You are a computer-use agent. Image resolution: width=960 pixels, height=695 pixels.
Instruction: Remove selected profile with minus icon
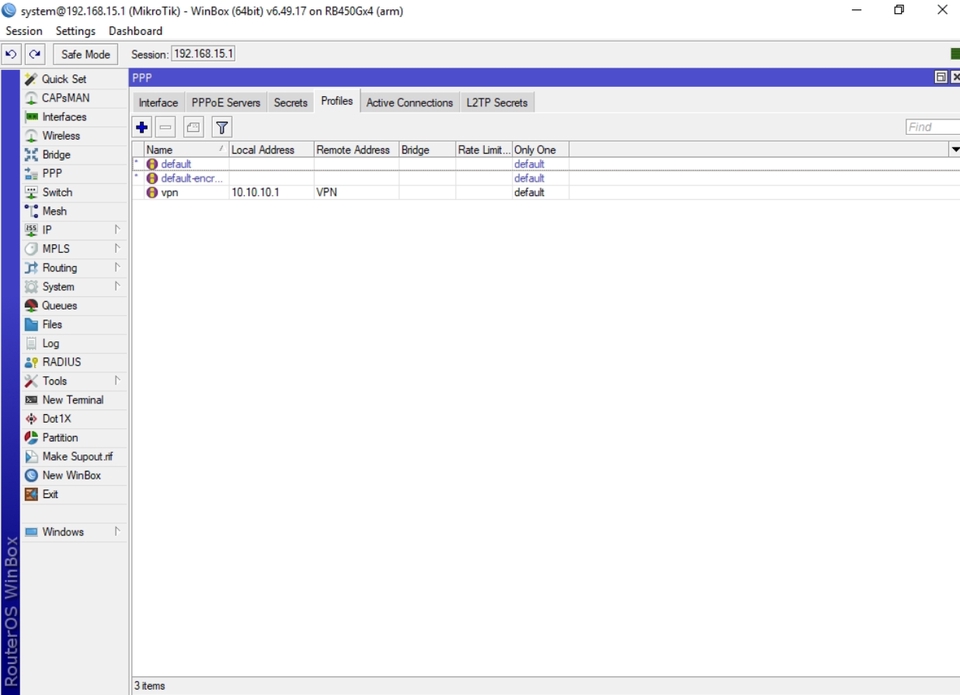165,127
